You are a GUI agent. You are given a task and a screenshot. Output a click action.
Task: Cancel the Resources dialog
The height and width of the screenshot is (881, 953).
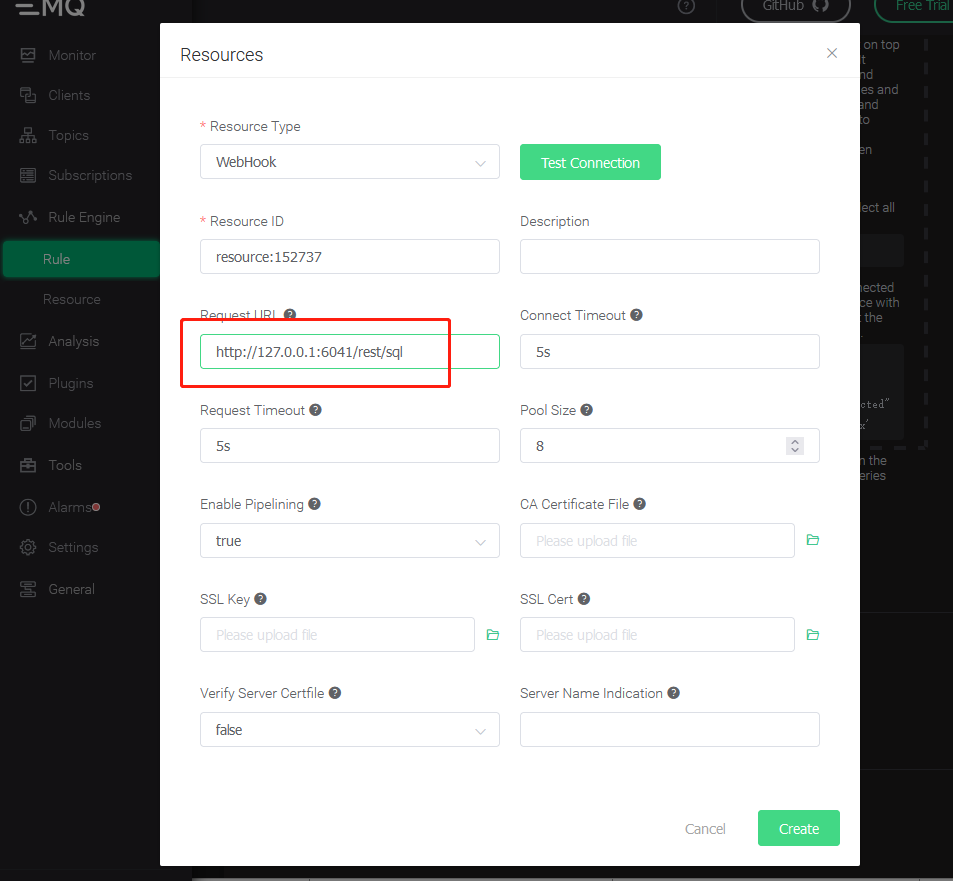pos(705,828)
